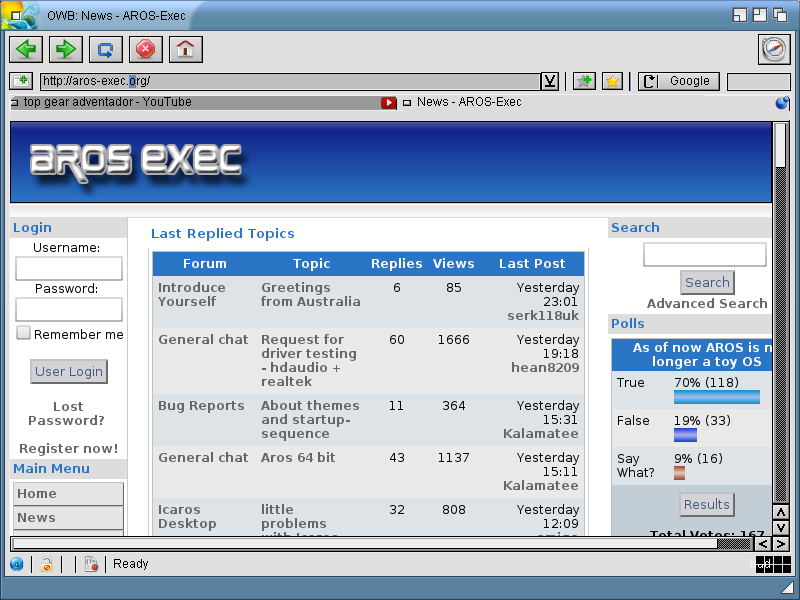Click the window resize gadget at bottom right
Viewport: 800px width, 600px height.
click(x=788, y=588)
